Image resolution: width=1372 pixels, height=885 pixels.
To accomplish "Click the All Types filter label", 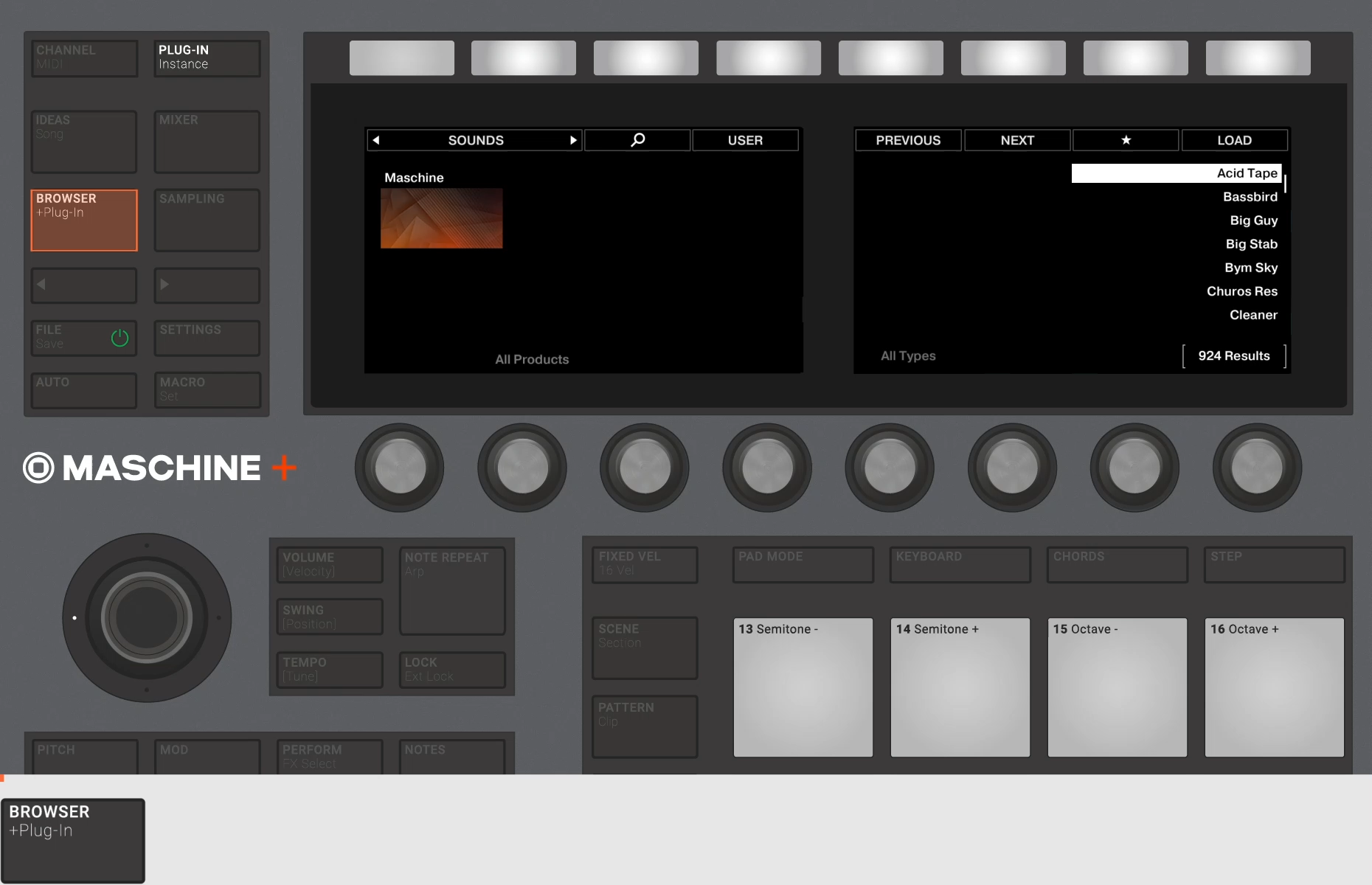I will [908, 355].
